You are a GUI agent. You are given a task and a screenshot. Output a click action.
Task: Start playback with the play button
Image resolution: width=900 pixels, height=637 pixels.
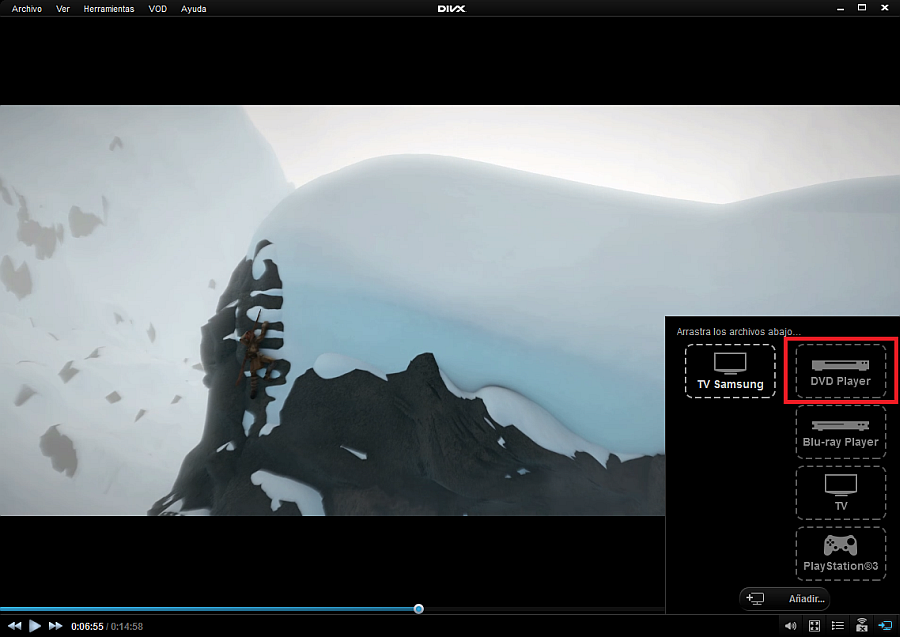tap(34, 626)
